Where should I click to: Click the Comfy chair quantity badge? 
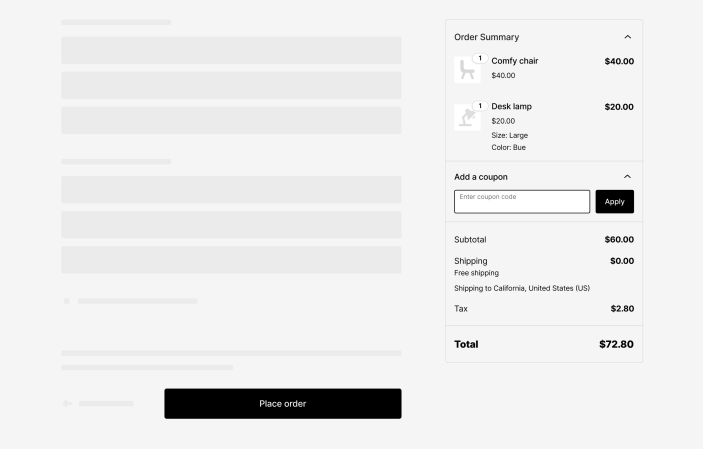pyautogui.click(x=480, y=59)
